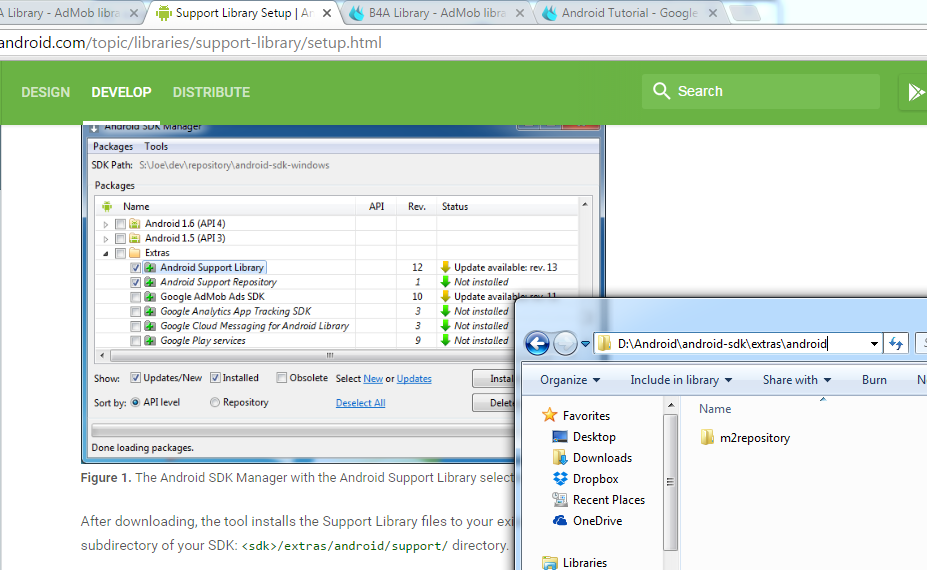Viewport: 927px width, 570px height.
Task: Click the navigation pane scrollbar thumb
Action: click(670, 482)
